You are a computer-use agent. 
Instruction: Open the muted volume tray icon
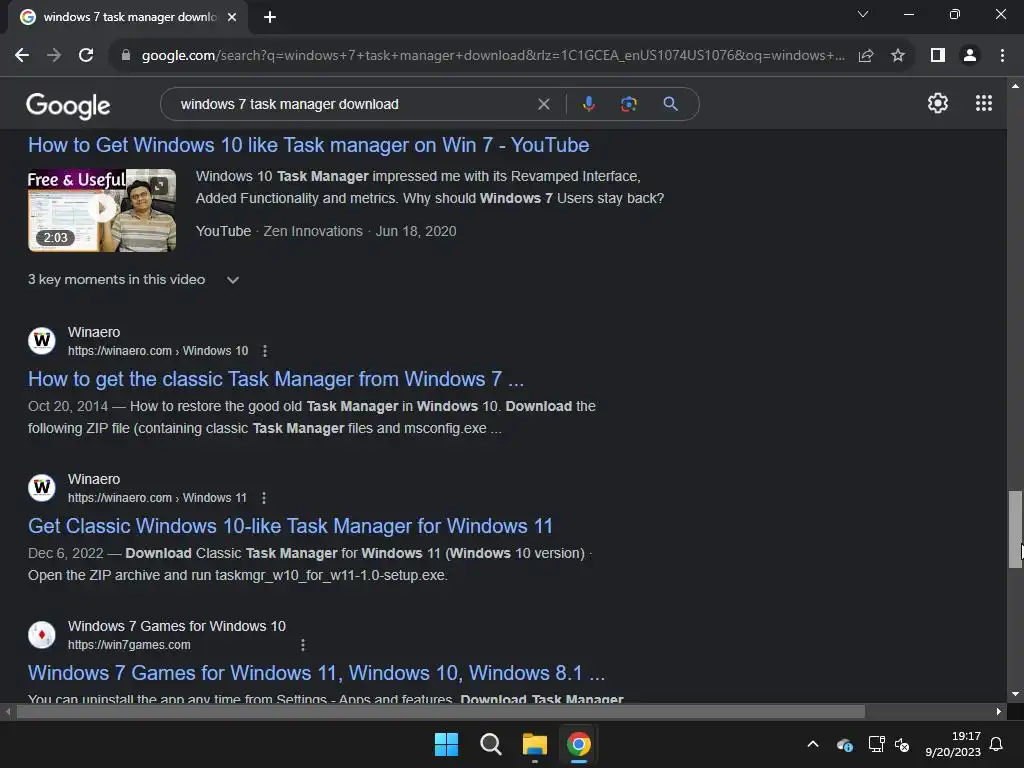pyautogui.click(x=902, y=744)
